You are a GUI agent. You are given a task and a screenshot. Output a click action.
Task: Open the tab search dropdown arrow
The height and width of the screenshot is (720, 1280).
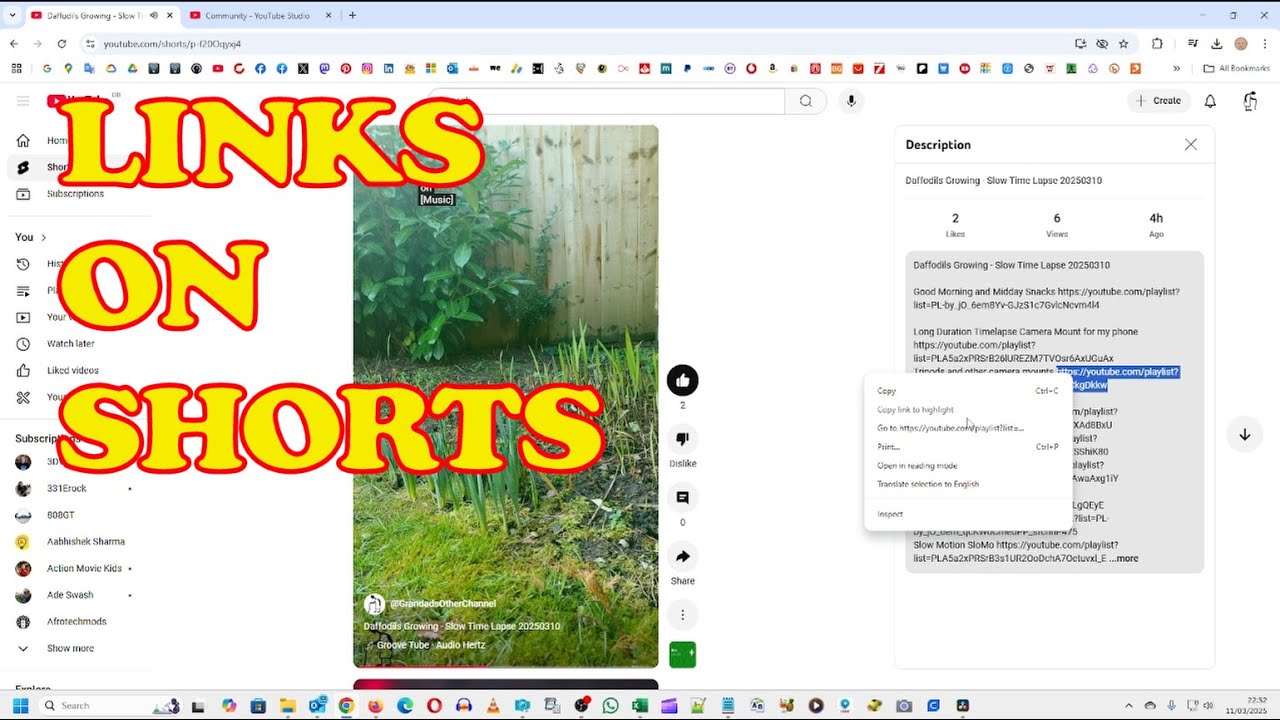(x=12, y=15)
